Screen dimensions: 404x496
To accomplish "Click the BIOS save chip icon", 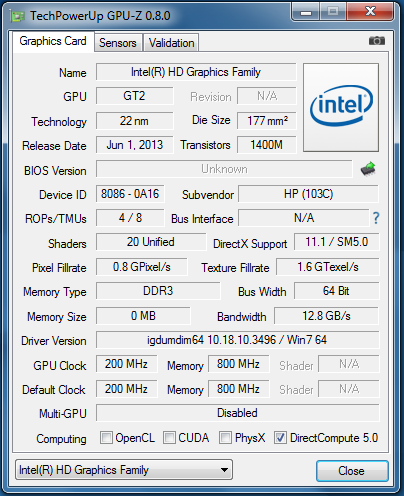I will tap(368, 169).
